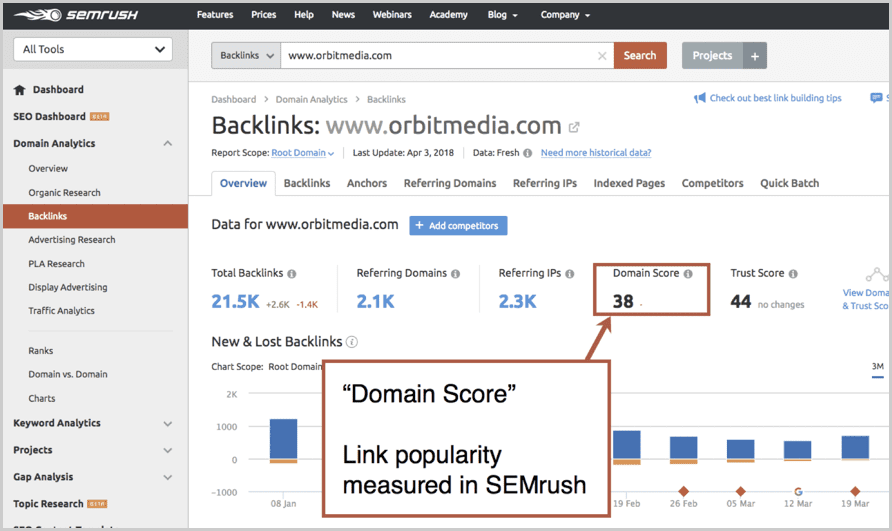This screenshot has width=892, height=531.
Task: Click the Add competitors button
Action: click(458, 226)
